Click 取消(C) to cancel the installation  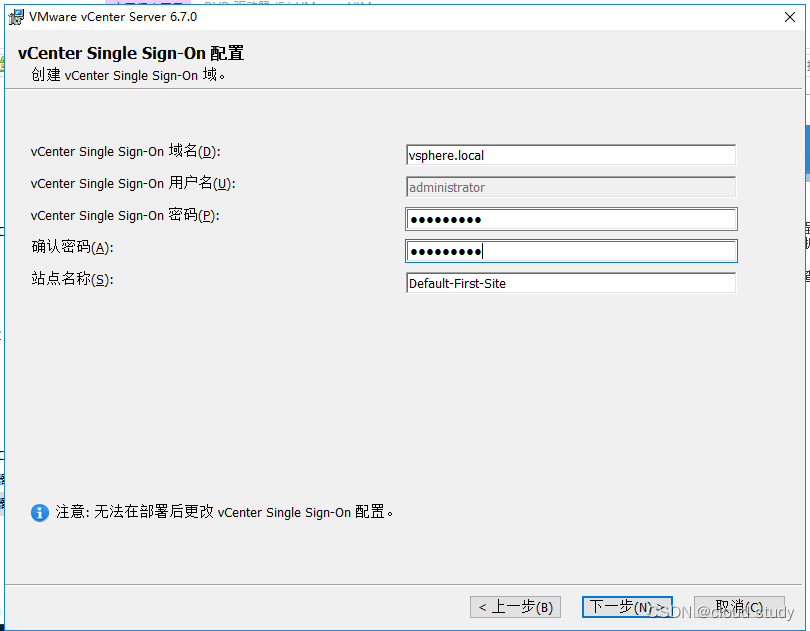pos(739,606)
